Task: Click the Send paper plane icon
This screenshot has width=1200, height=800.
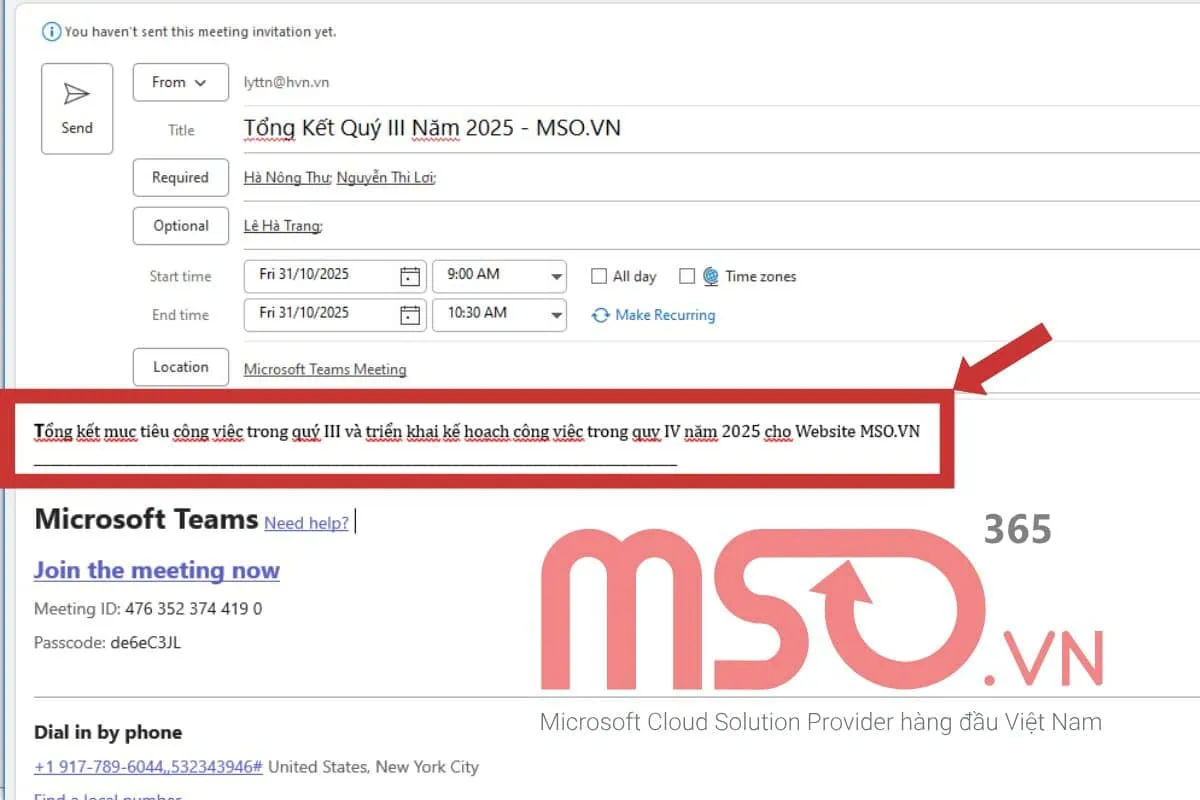Action: pos(77,95)
